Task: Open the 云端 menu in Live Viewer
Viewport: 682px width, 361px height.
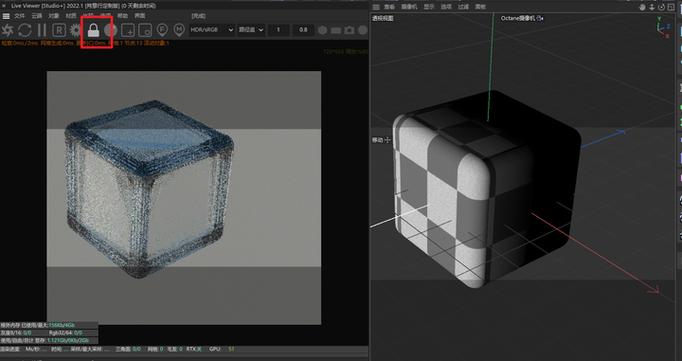Action: pyautogui.click(x=37, y=16)
